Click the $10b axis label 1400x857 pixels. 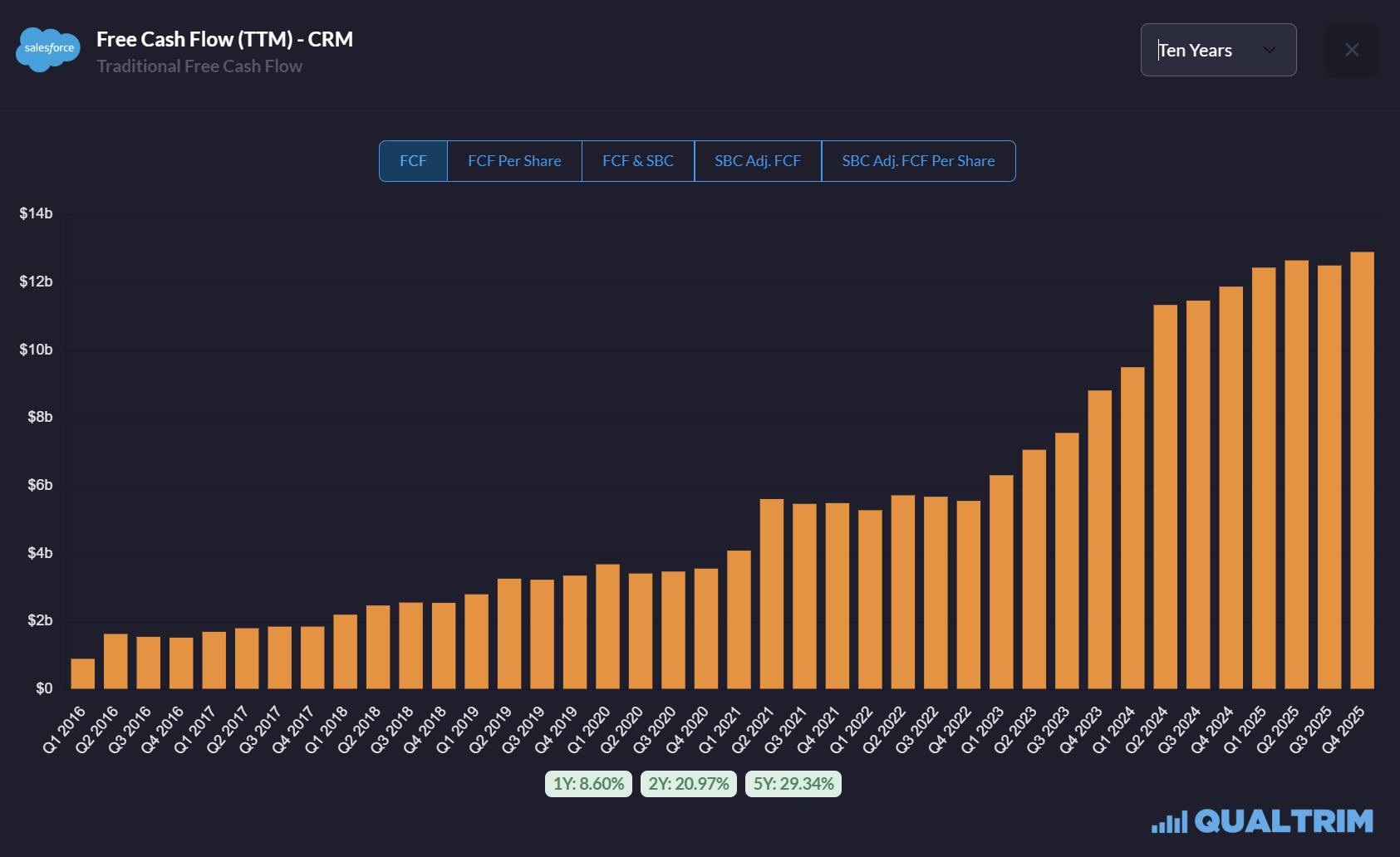click(36, 350)
